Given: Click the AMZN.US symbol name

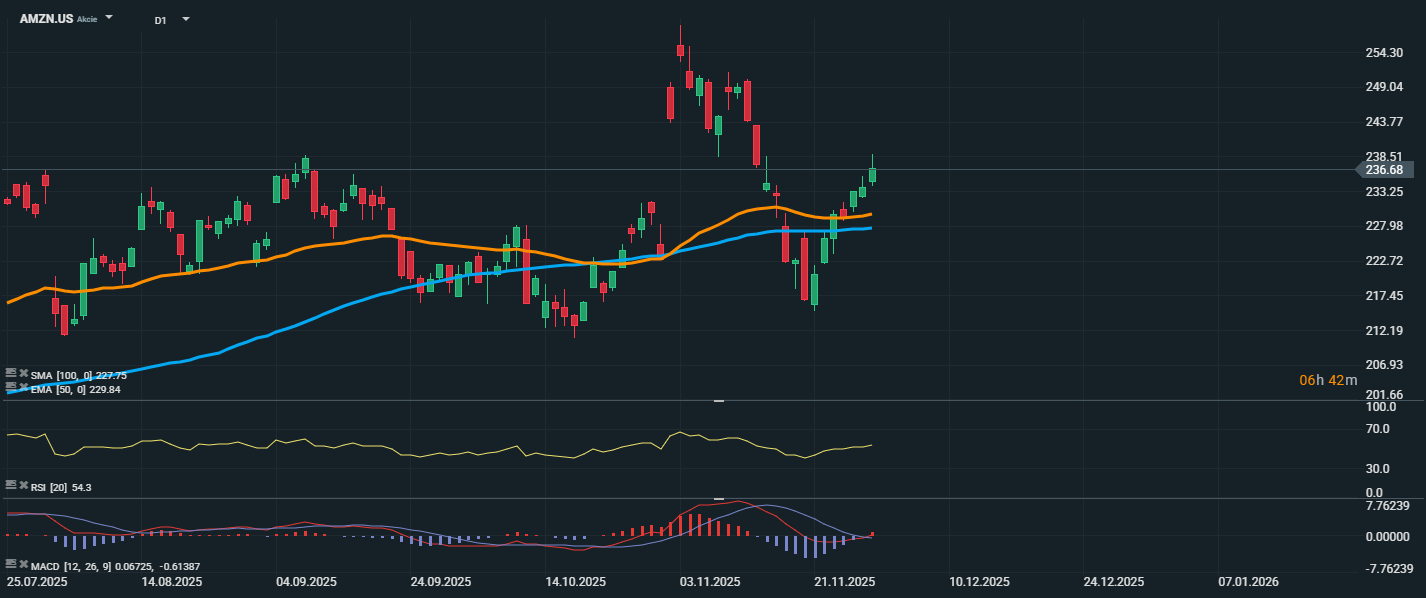Looking at the screenshot, I should click(46, 19).
